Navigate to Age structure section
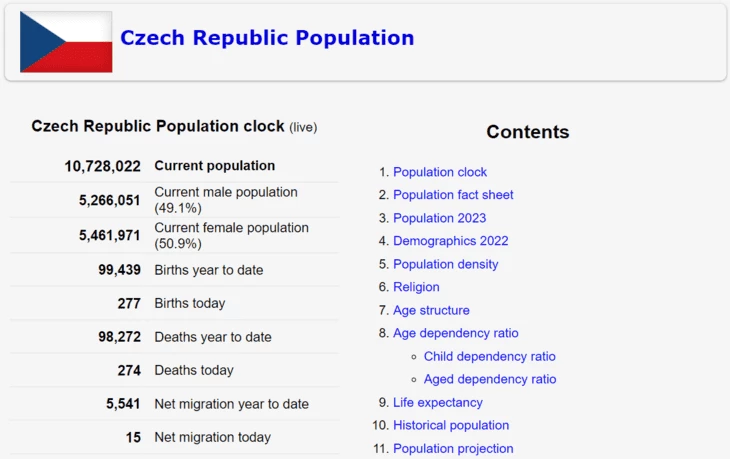This screenshot has height=459, width=730. [431, 310]
